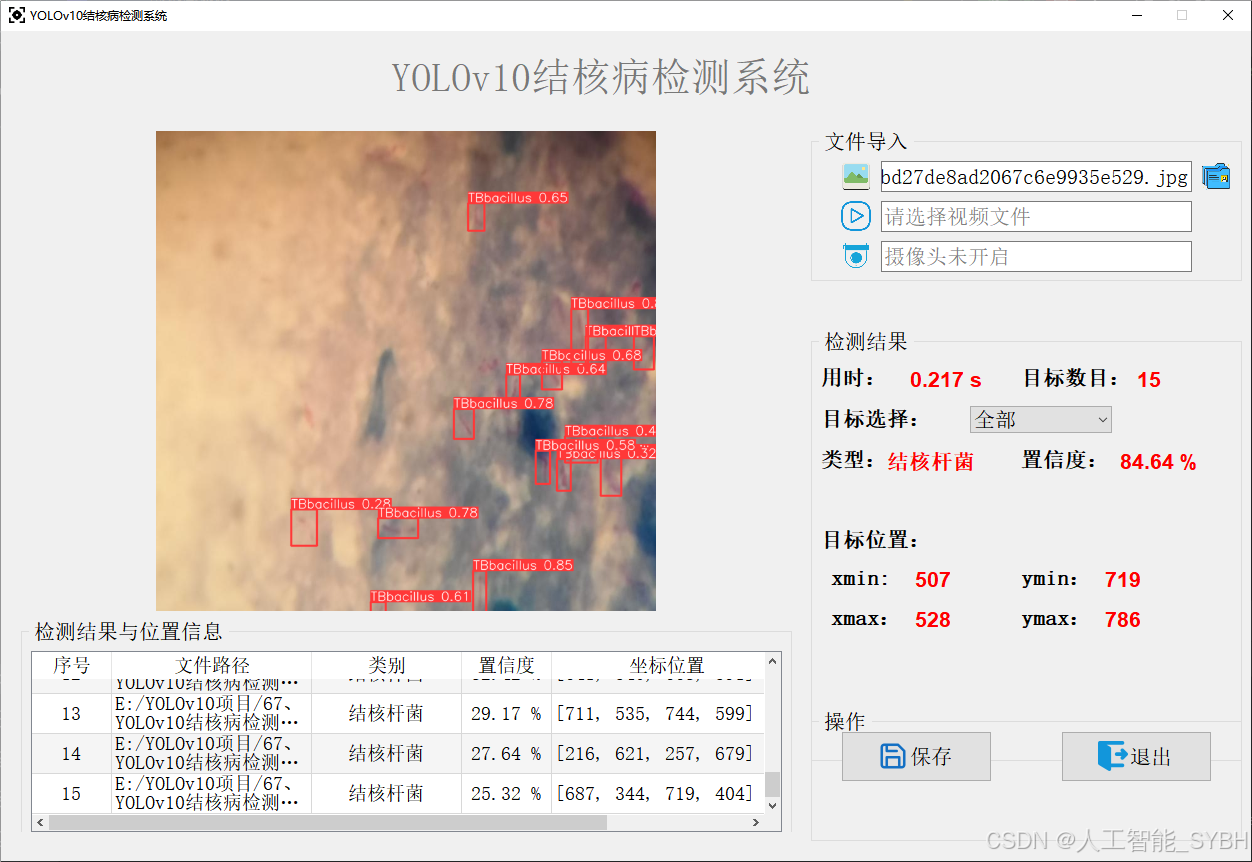Click the ymin value 719
Image resolution: width=1252 pixels, height=862 pixels.
[x=1122, y=580]
